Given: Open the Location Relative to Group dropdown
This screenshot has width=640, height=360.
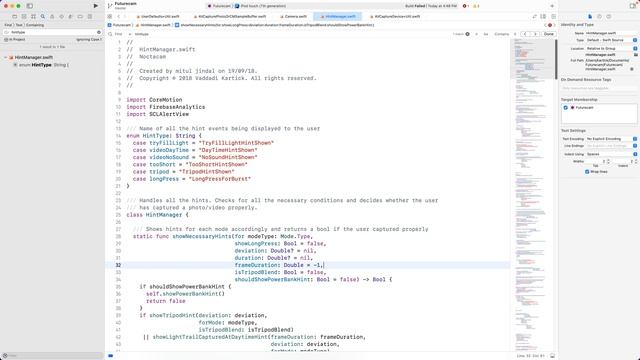Looking at the screenshot, I should (x=611, y=49).
